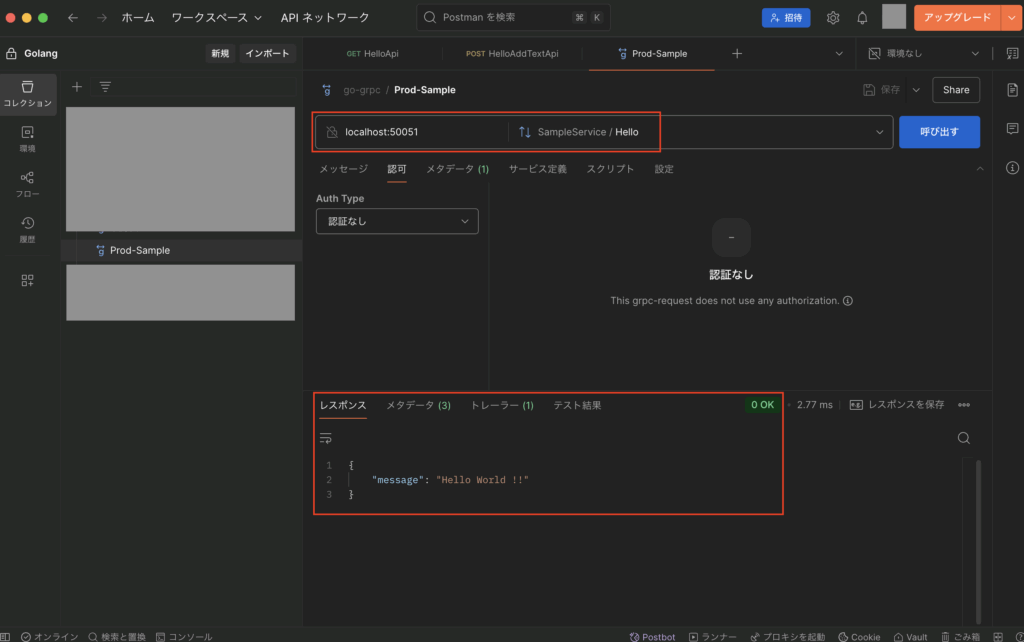Open response Metadata (3) tab
This screenshot has height=642, width=1024.
tap(418, 406)
